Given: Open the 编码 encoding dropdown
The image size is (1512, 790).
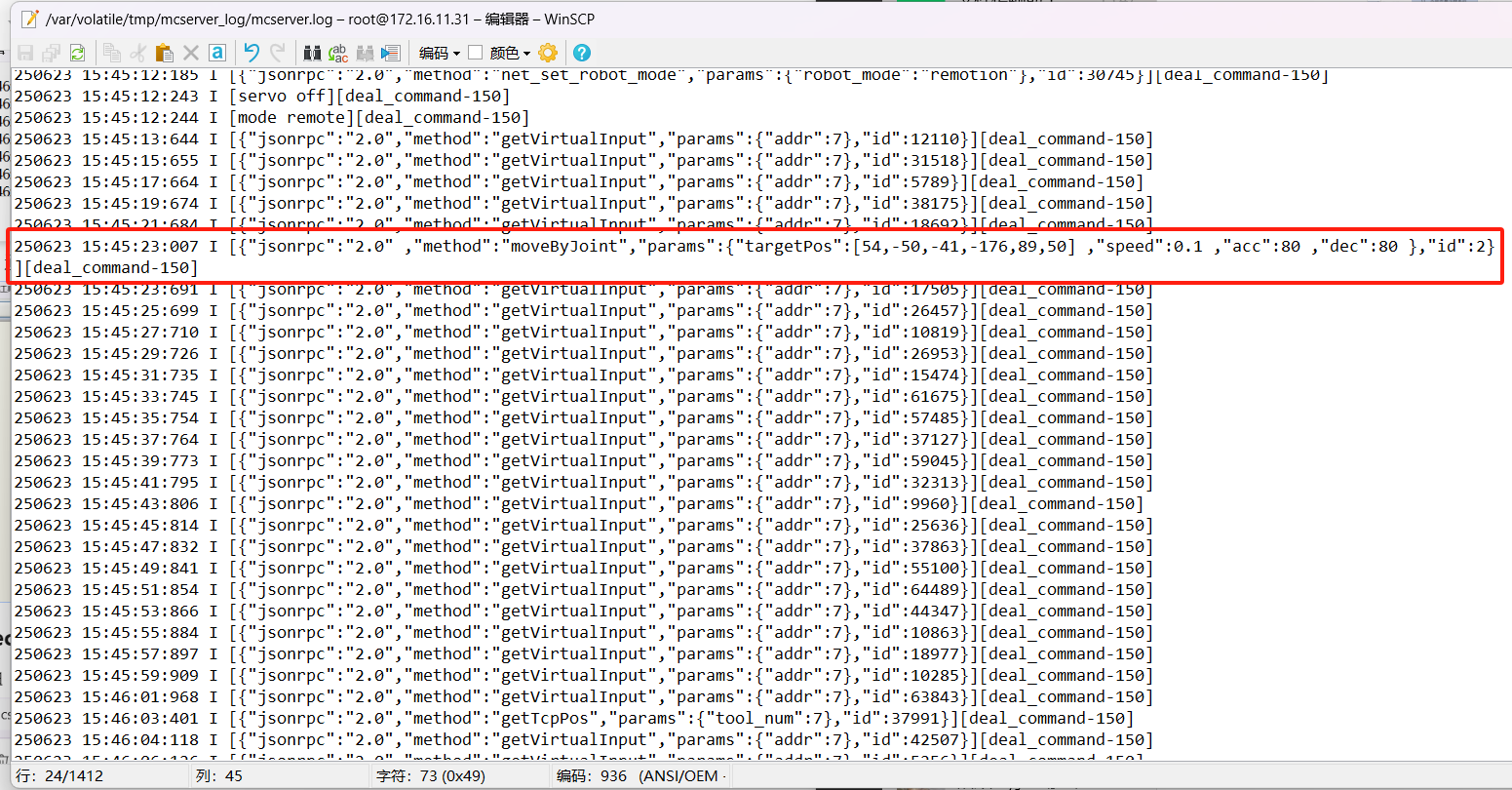Looking at the screenshot, I should point(440,53).
